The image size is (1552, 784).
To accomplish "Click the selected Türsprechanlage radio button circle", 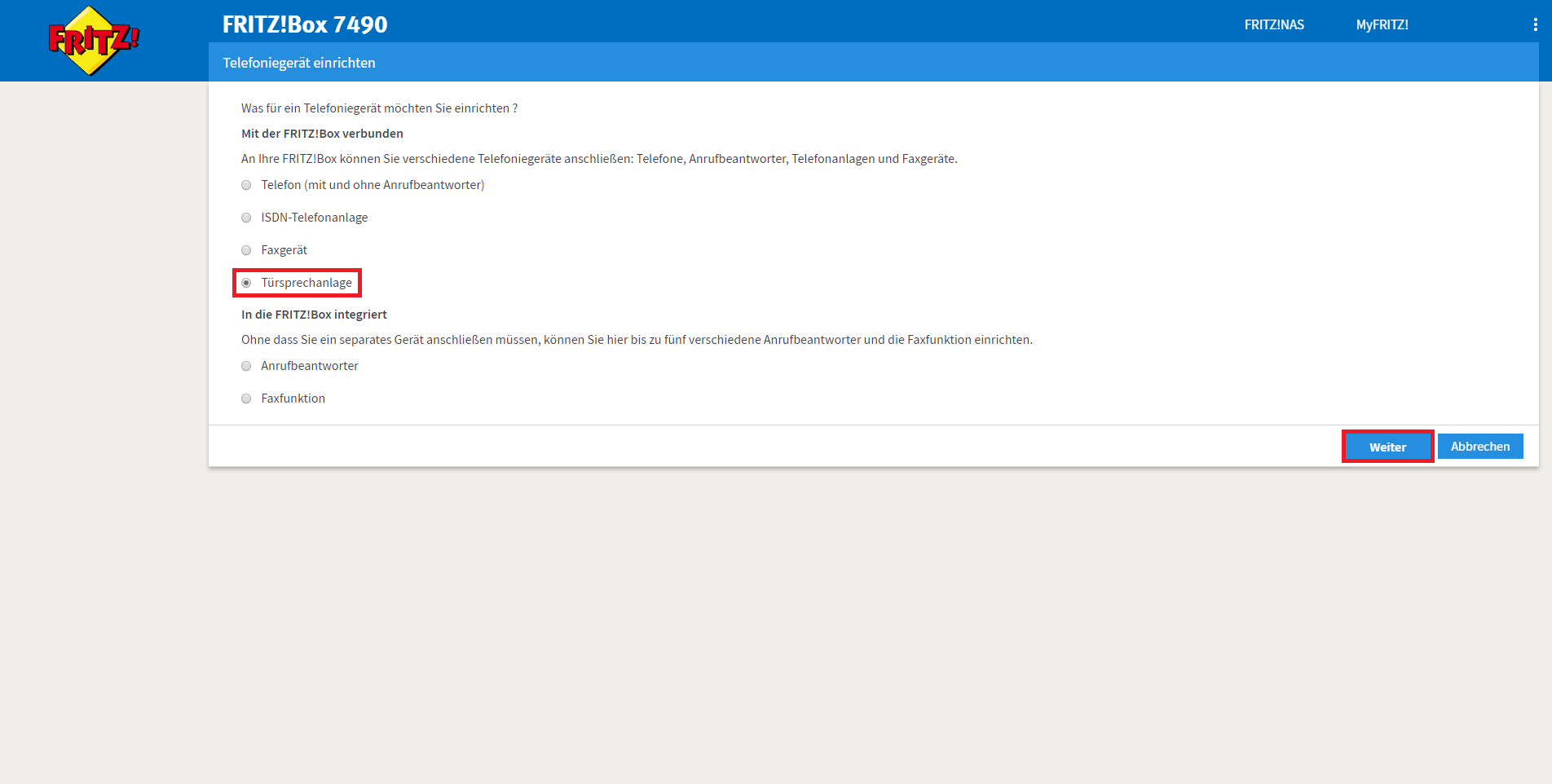I will [246, 283].
